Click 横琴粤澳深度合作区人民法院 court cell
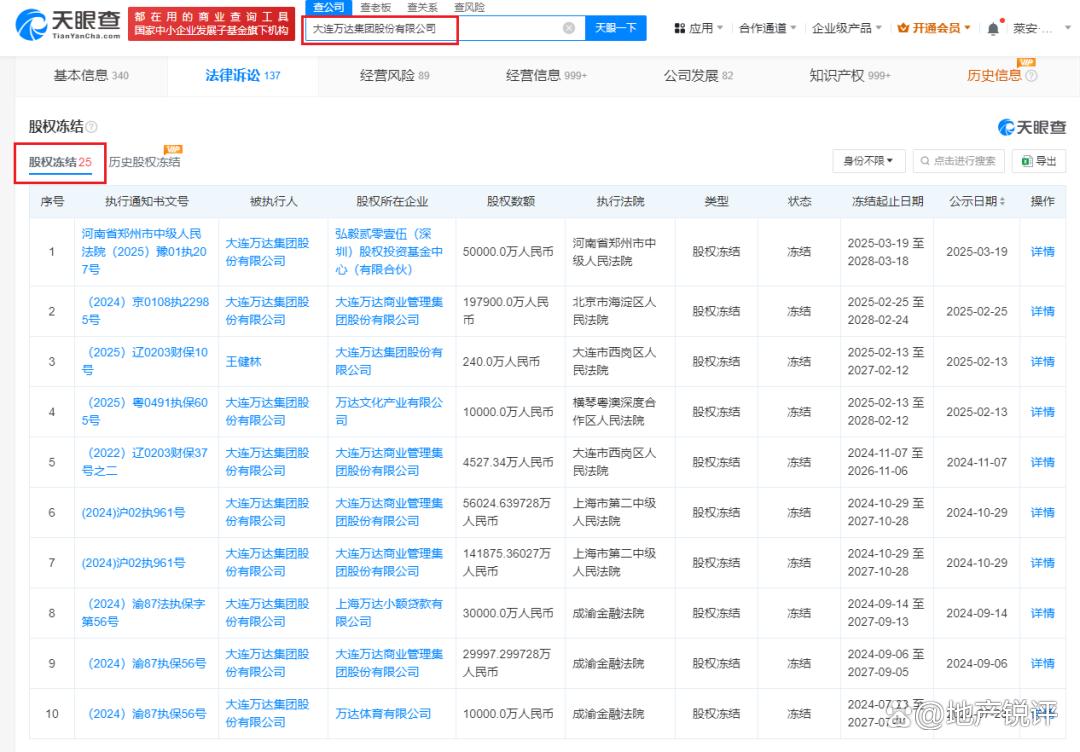This screenshot has width=1080, height=752. [x=614, y=412]
